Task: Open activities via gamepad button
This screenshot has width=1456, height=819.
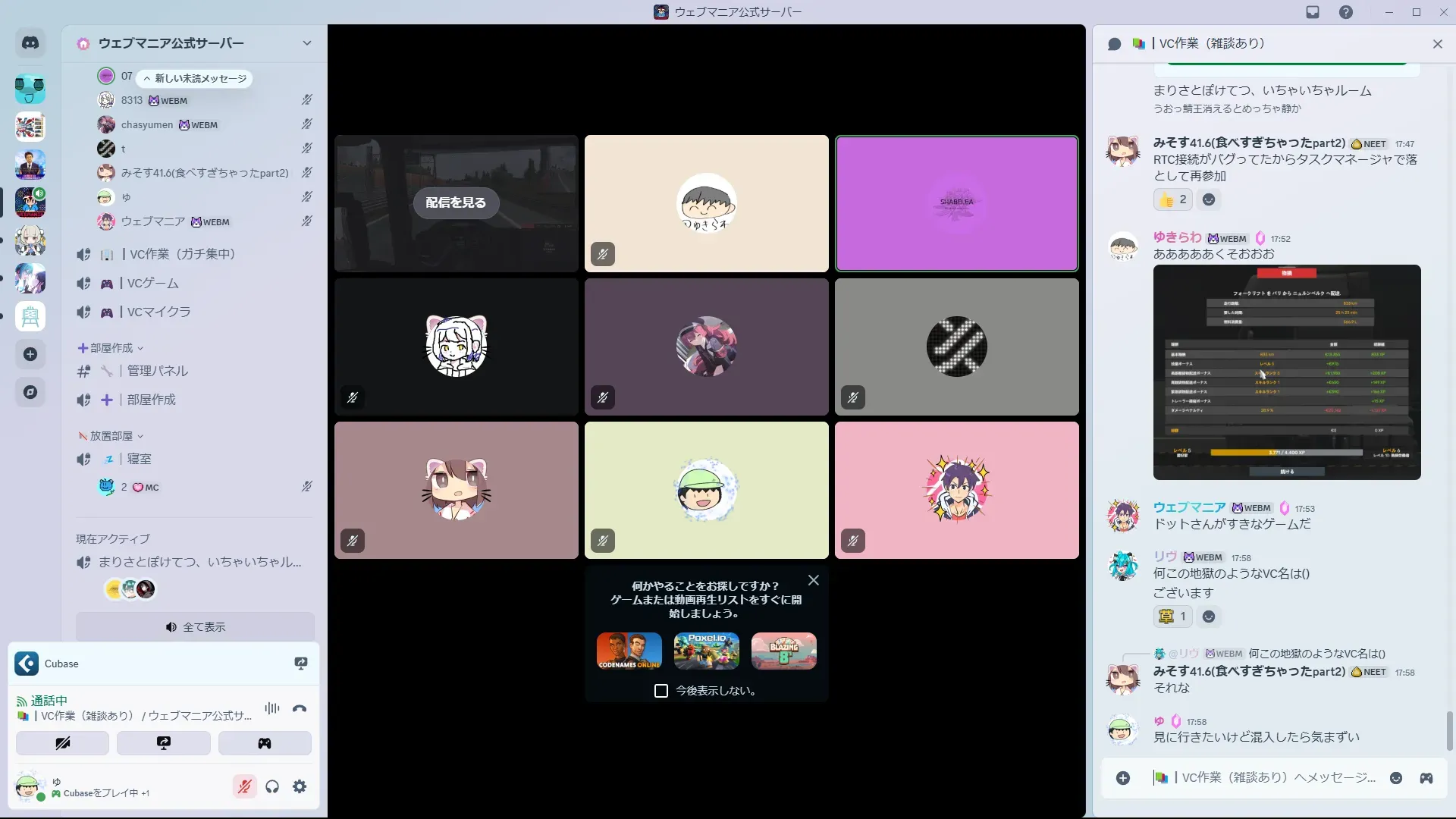Action: [265, 743]
